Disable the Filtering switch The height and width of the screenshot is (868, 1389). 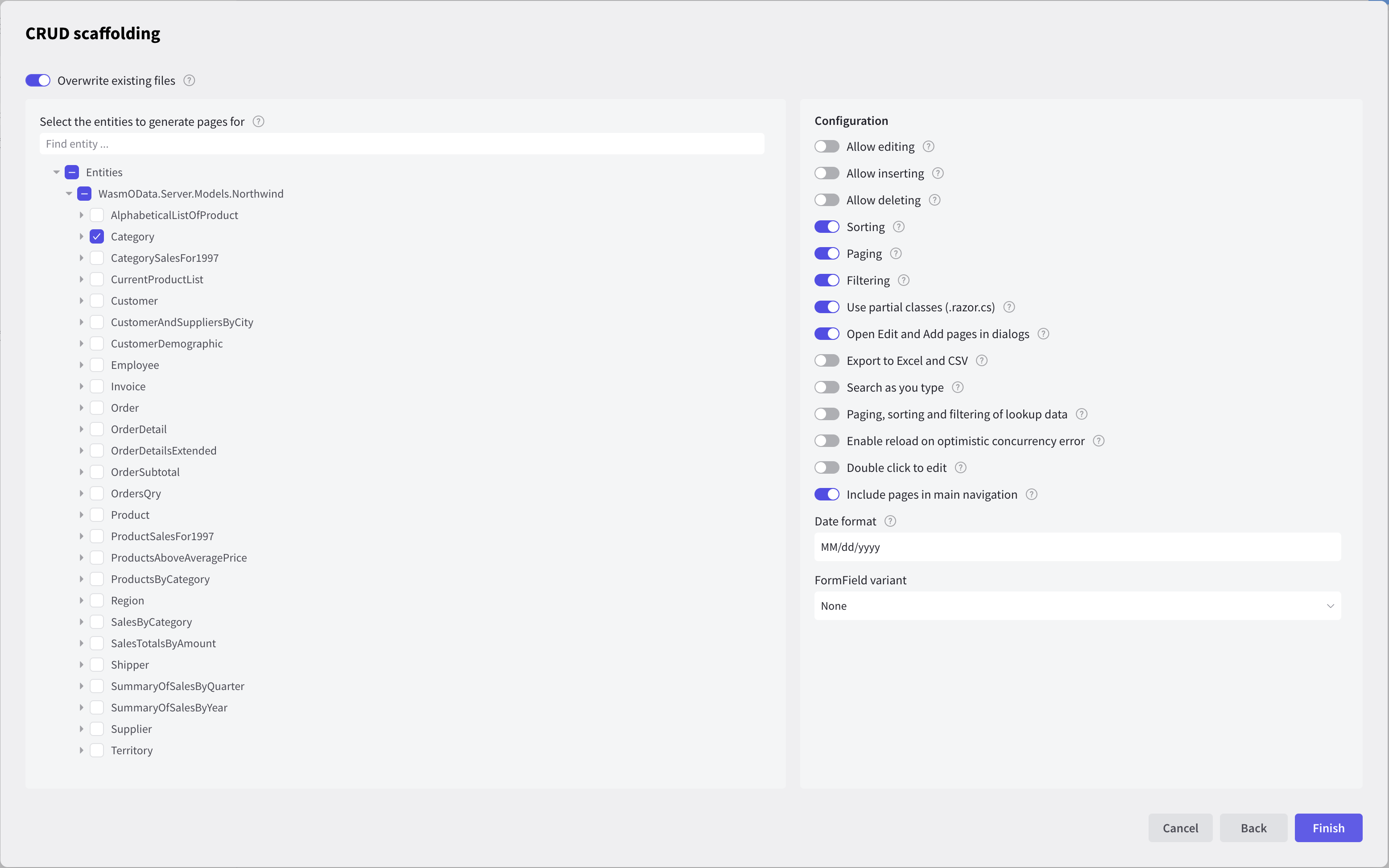click(x=827, y=280)
